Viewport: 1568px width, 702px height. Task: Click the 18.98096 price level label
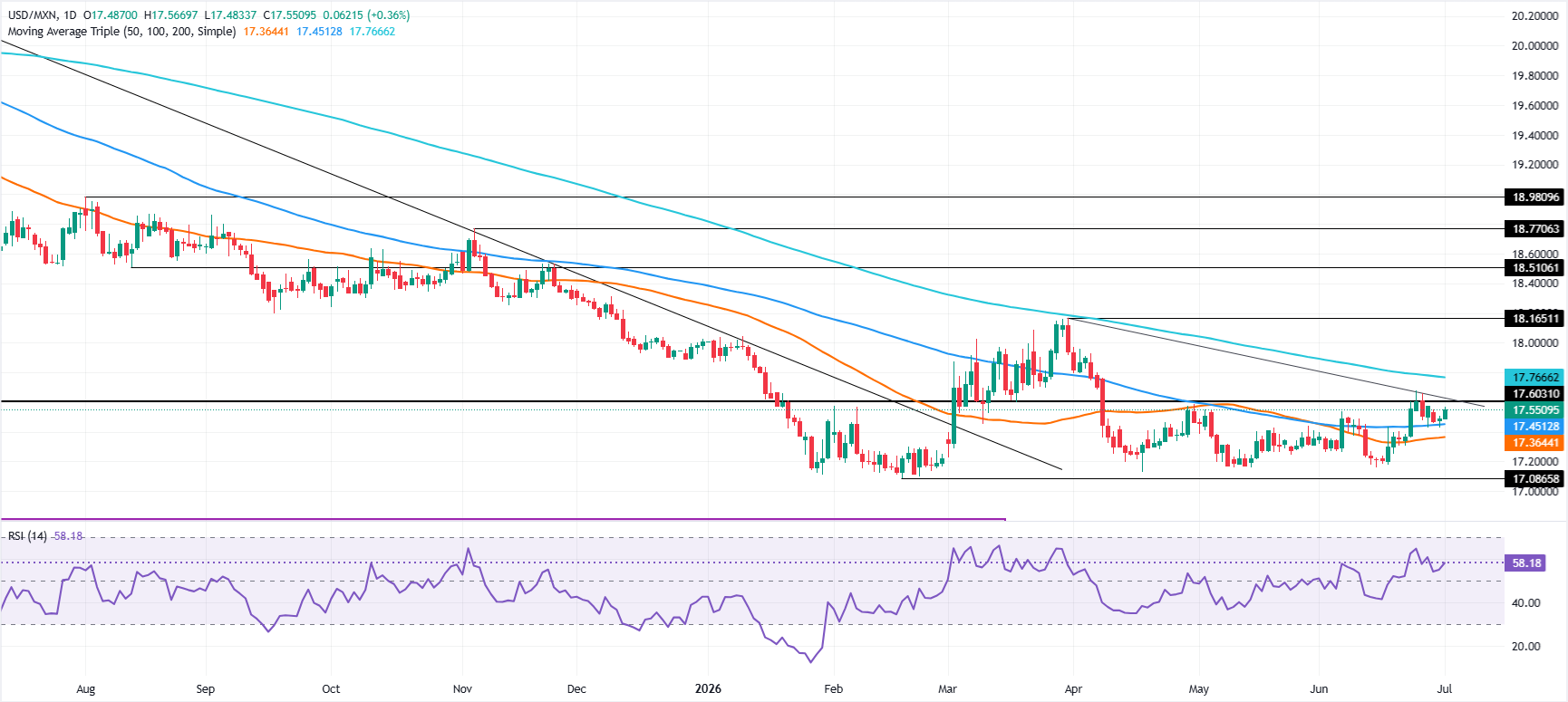pyautogui.click(x=1535, y=197)
